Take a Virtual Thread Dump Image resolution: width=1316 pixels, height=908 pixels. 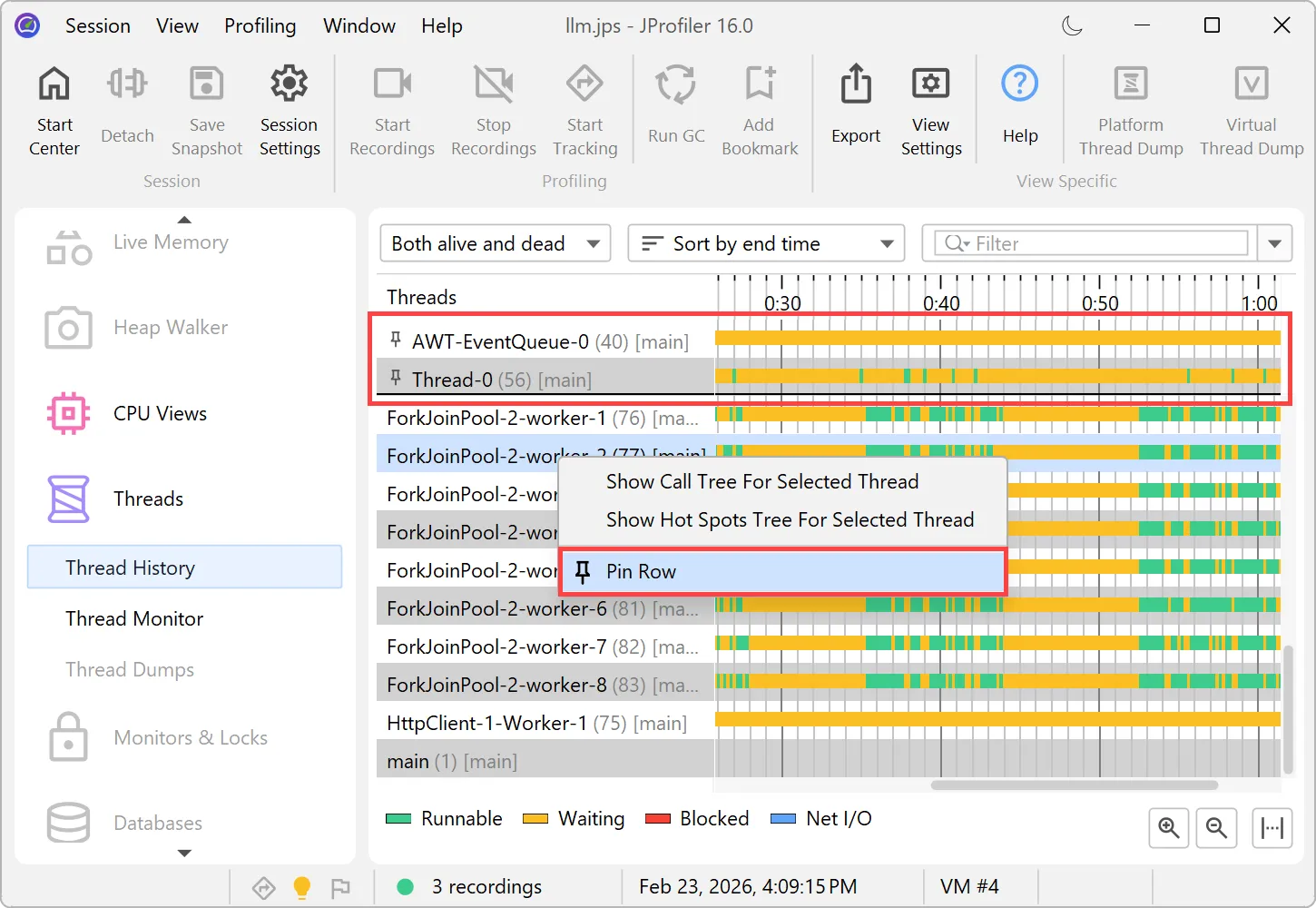1251,107
